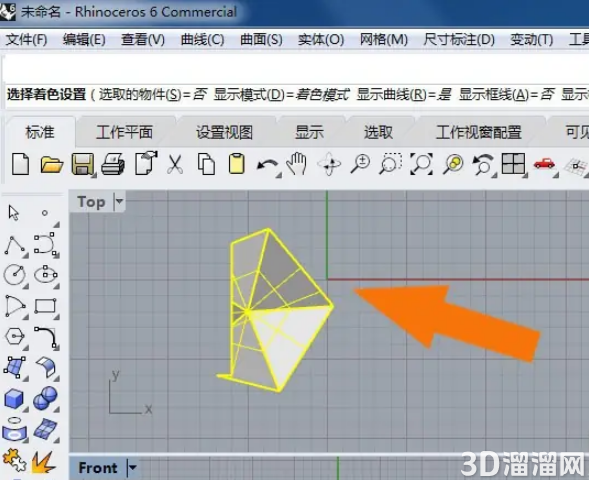Open file with the folder icon
Image resolution: width=589 pixels, height=480 pixels.
click(x=51, y=164)
